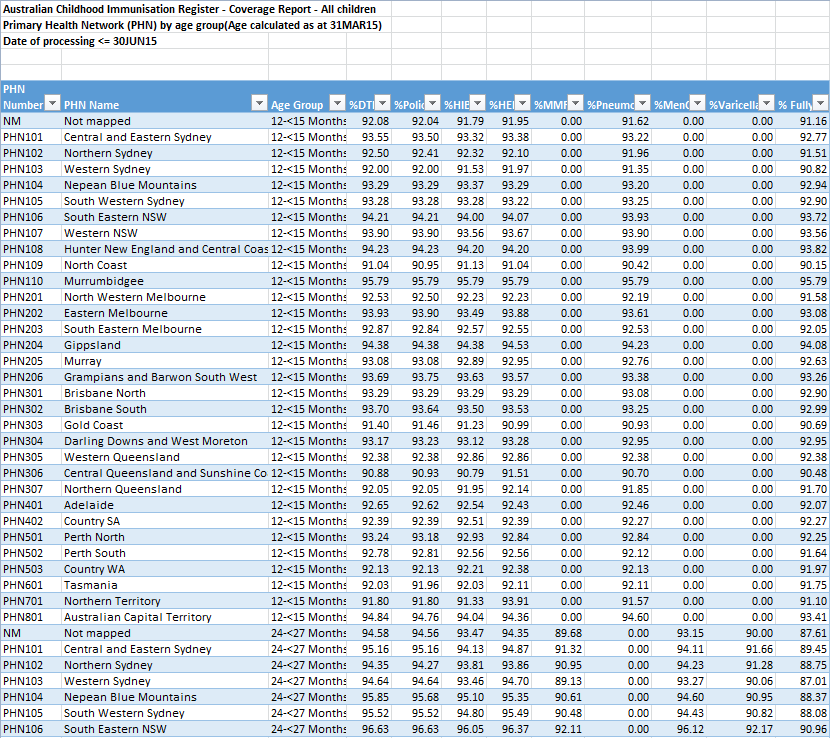Open the %Varicella column filter dropdown

766,102
